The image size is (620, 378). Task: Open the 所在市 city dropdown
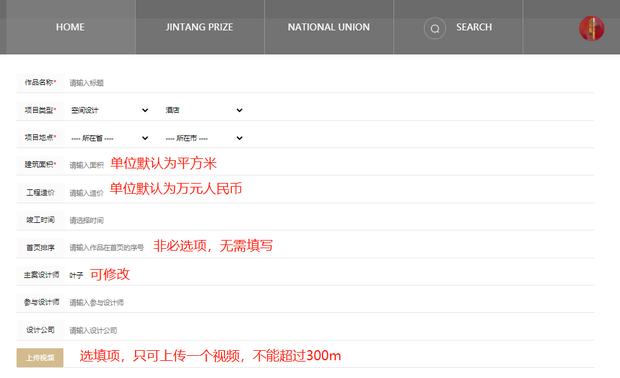204,138
